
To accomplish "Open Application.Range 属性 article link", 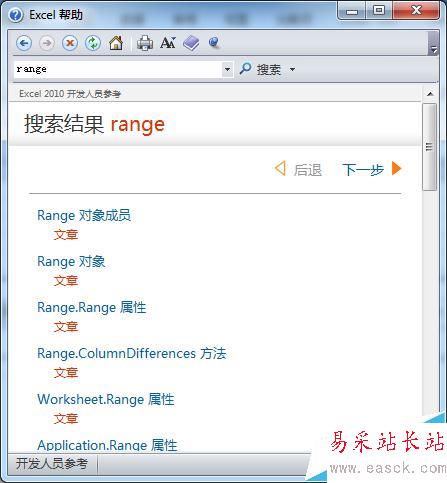I will [x=107, y=445].
